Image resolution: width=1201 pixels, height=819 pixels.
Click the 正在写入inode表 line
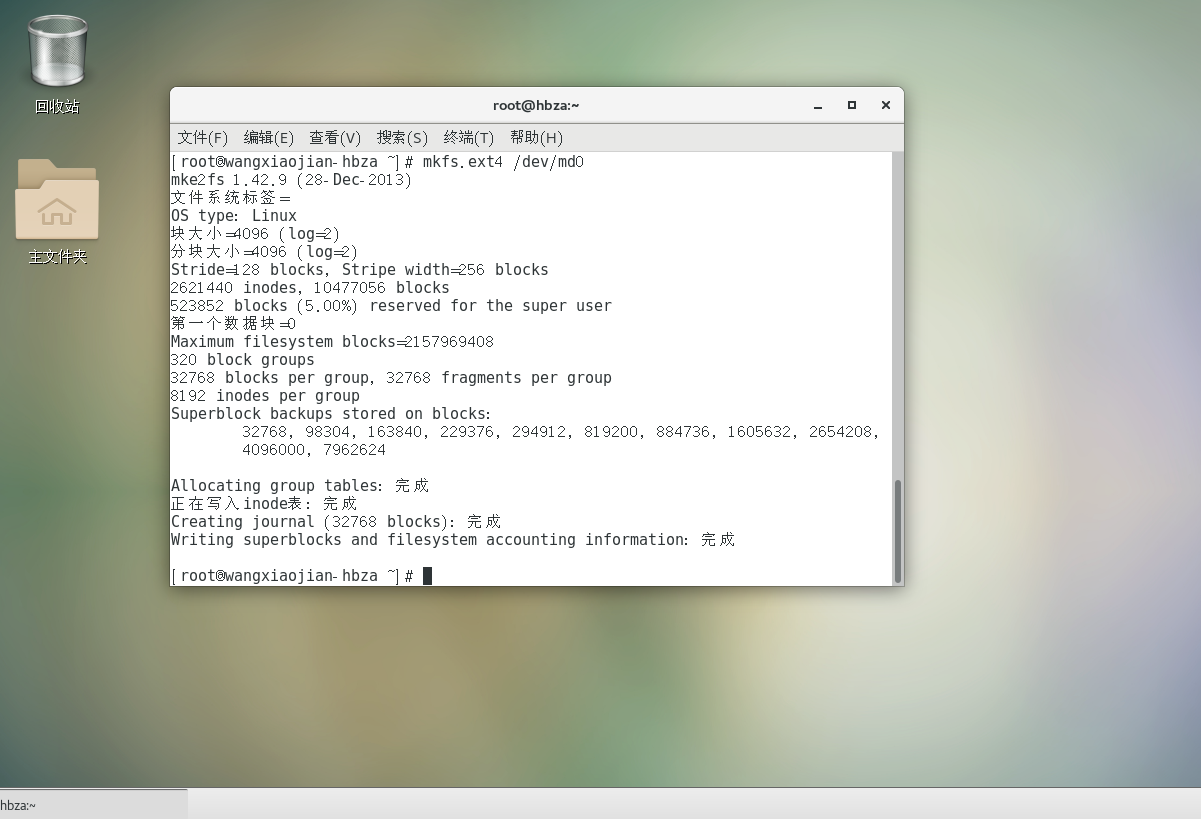click(x=264, y=504)
